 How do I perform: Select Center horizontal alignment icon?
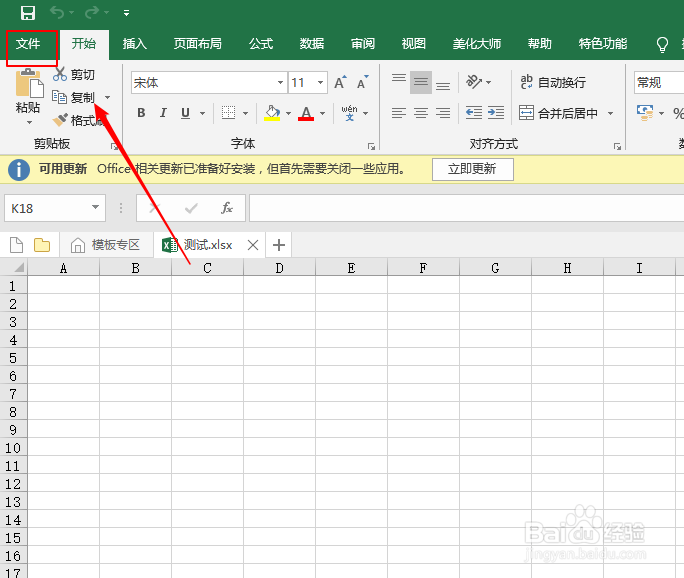(x=421, y=113)
